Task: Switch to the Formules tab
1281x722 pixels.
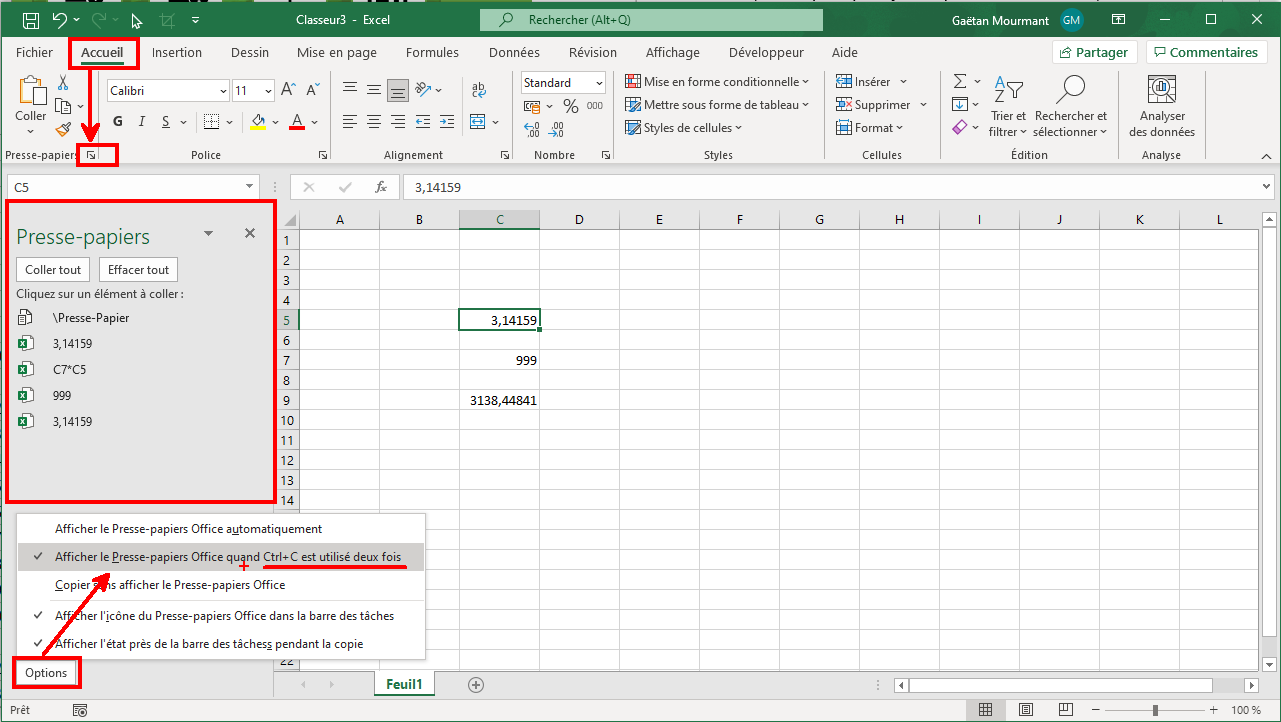Action: (432, 53)
